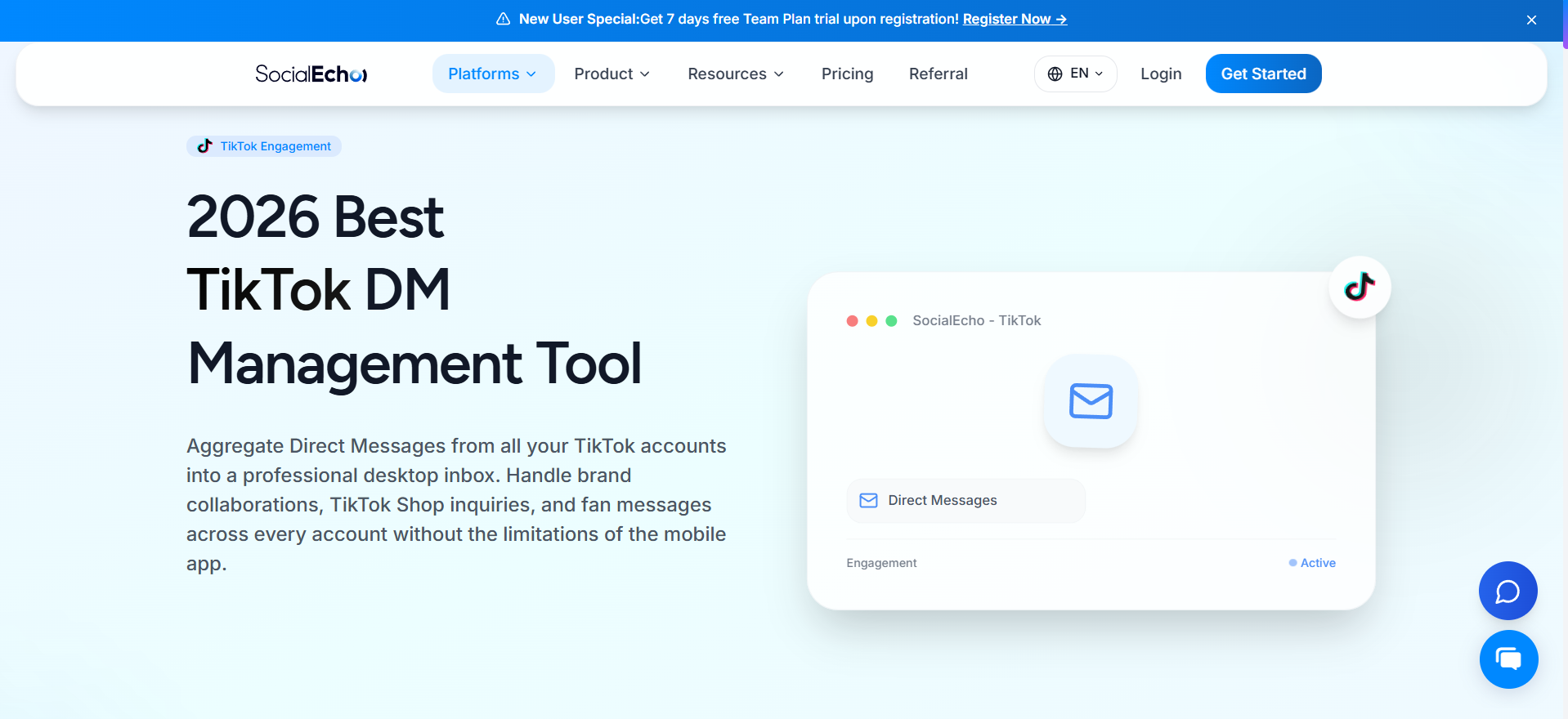1568x719 pixels.
Task: Click the Login link
Action: [1161, 74]
